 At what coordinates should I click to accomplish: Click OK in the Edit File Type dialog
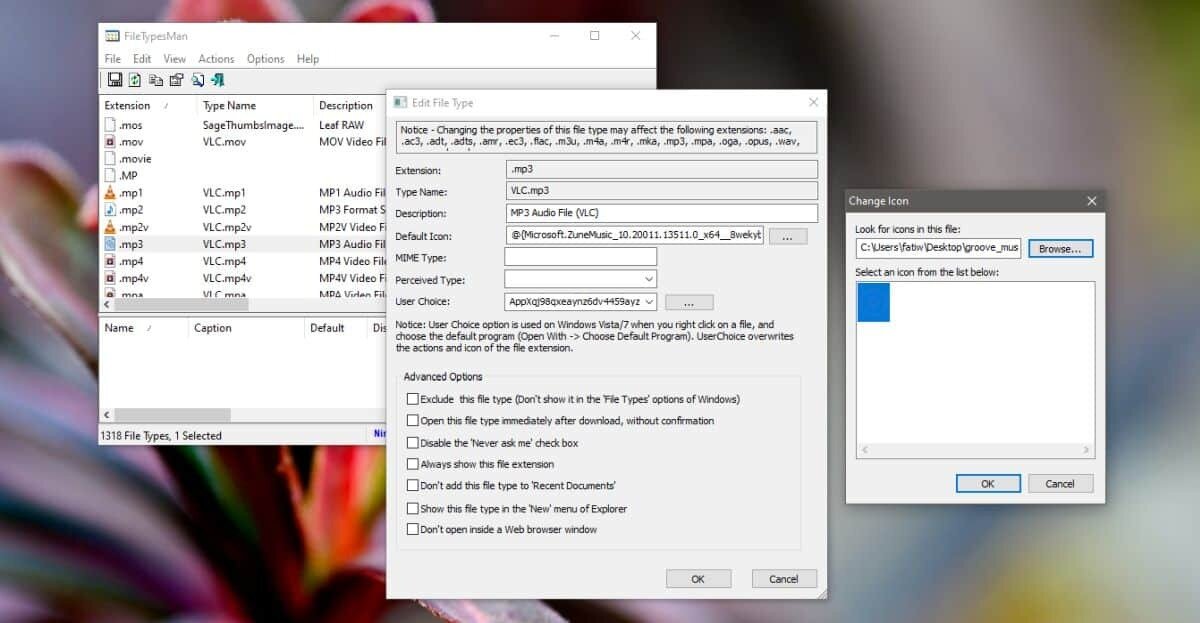(x=698, y=579)
